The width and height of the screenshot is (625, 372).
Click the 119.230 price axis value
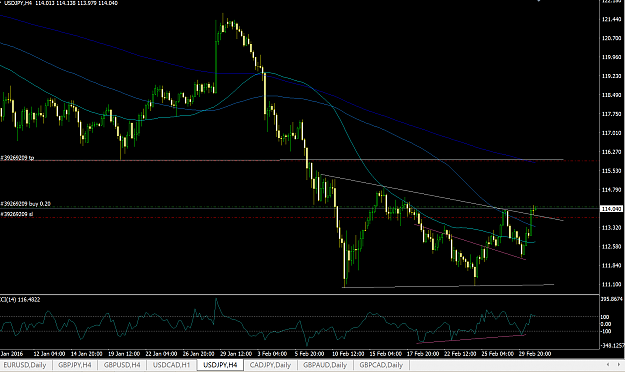pos(611,76)
